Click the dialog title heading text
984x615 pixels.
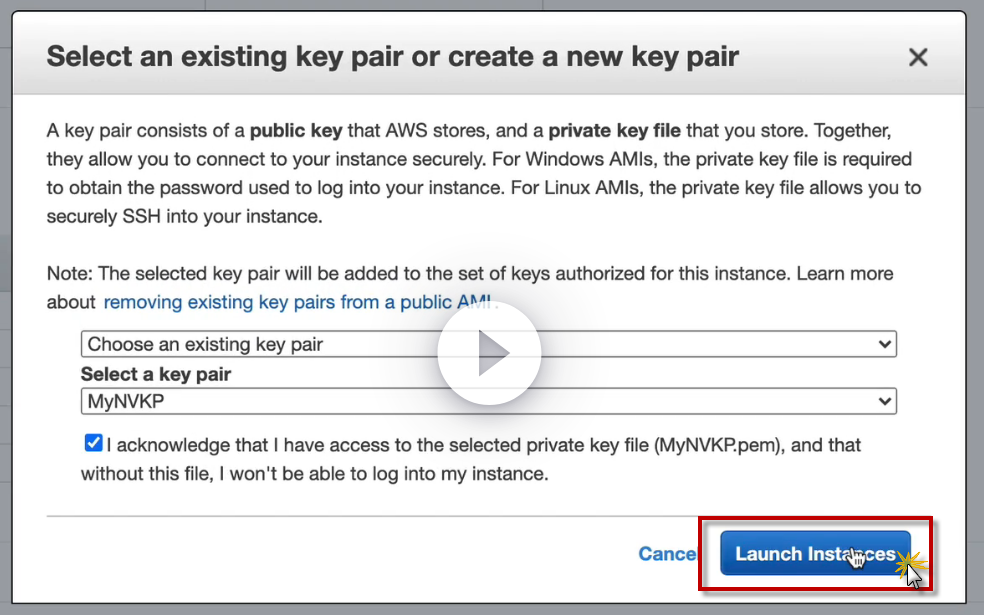click(392, 56)
